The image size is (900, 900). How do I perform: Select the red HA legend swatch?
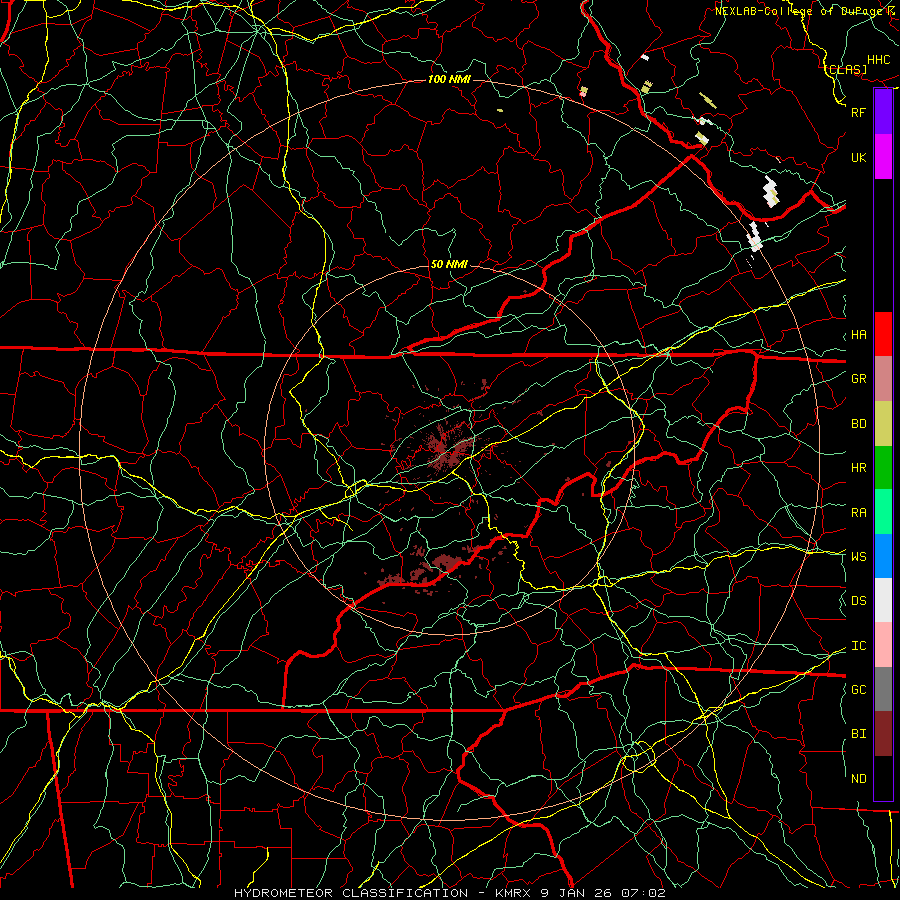tap(883, 334)
